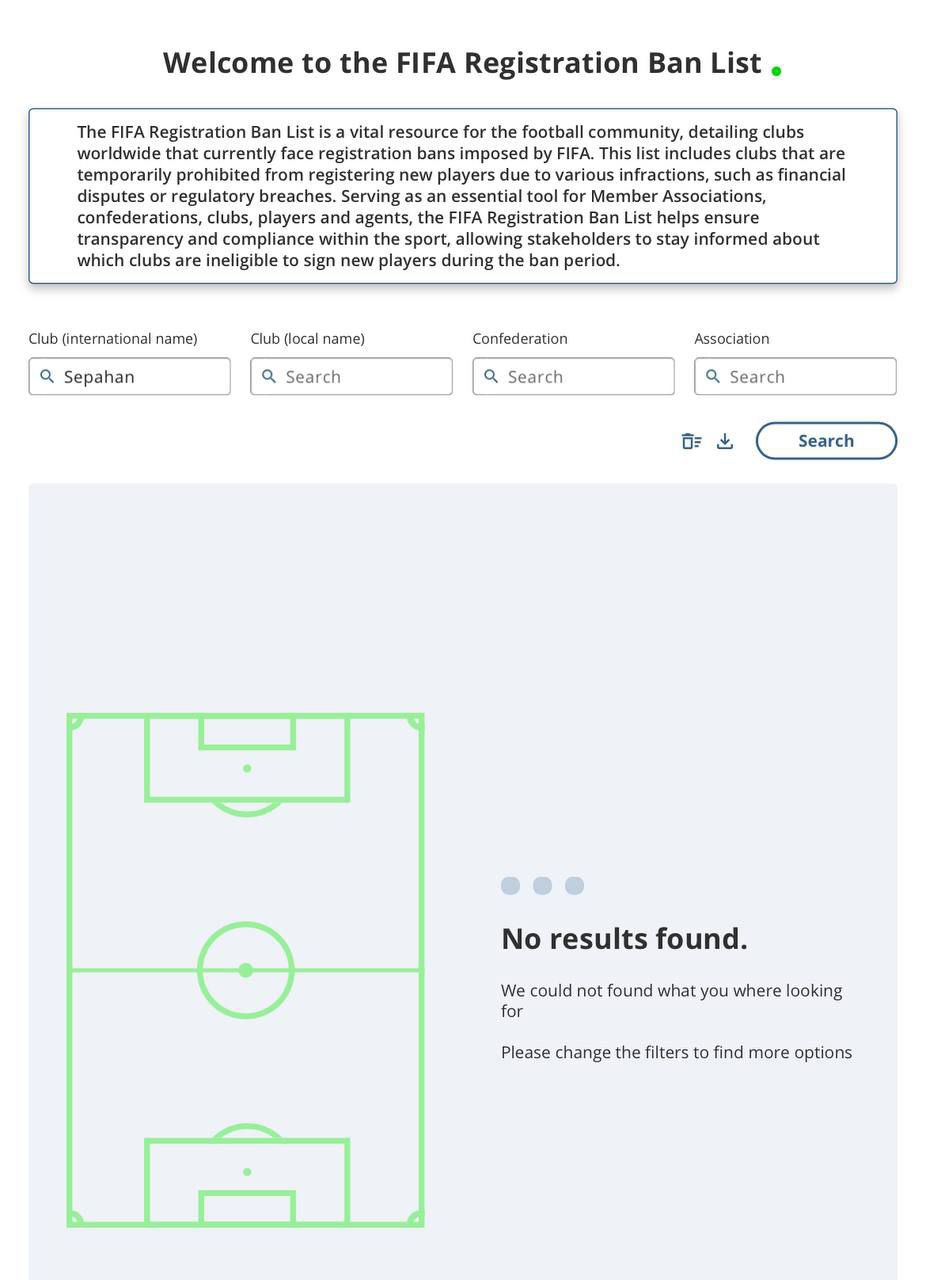The height and width of the screenshot is (1280, 926).
Task: Click the magnifier icon beside Sepahan
Action: click(x=47, y=376)
